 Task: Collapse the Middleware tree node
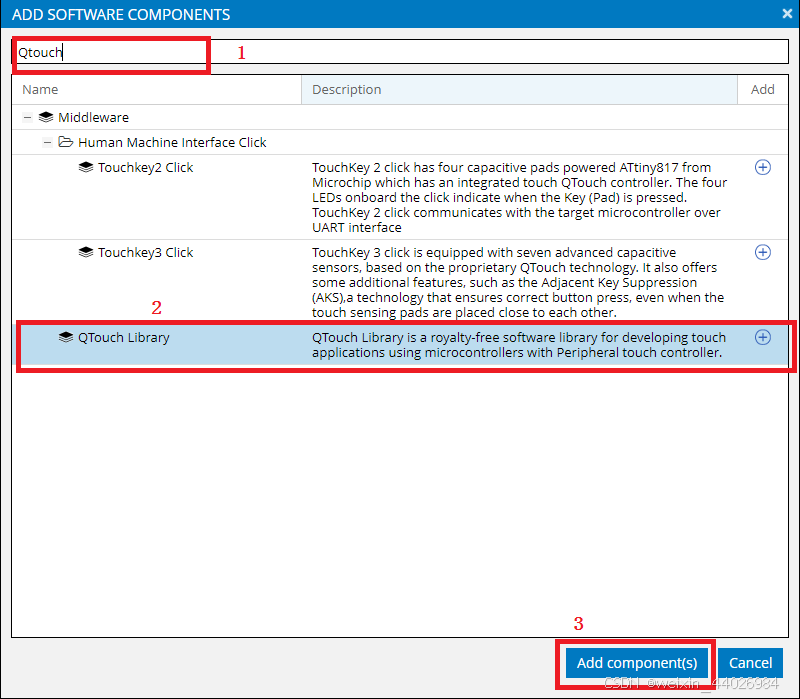tap(27, 117)
